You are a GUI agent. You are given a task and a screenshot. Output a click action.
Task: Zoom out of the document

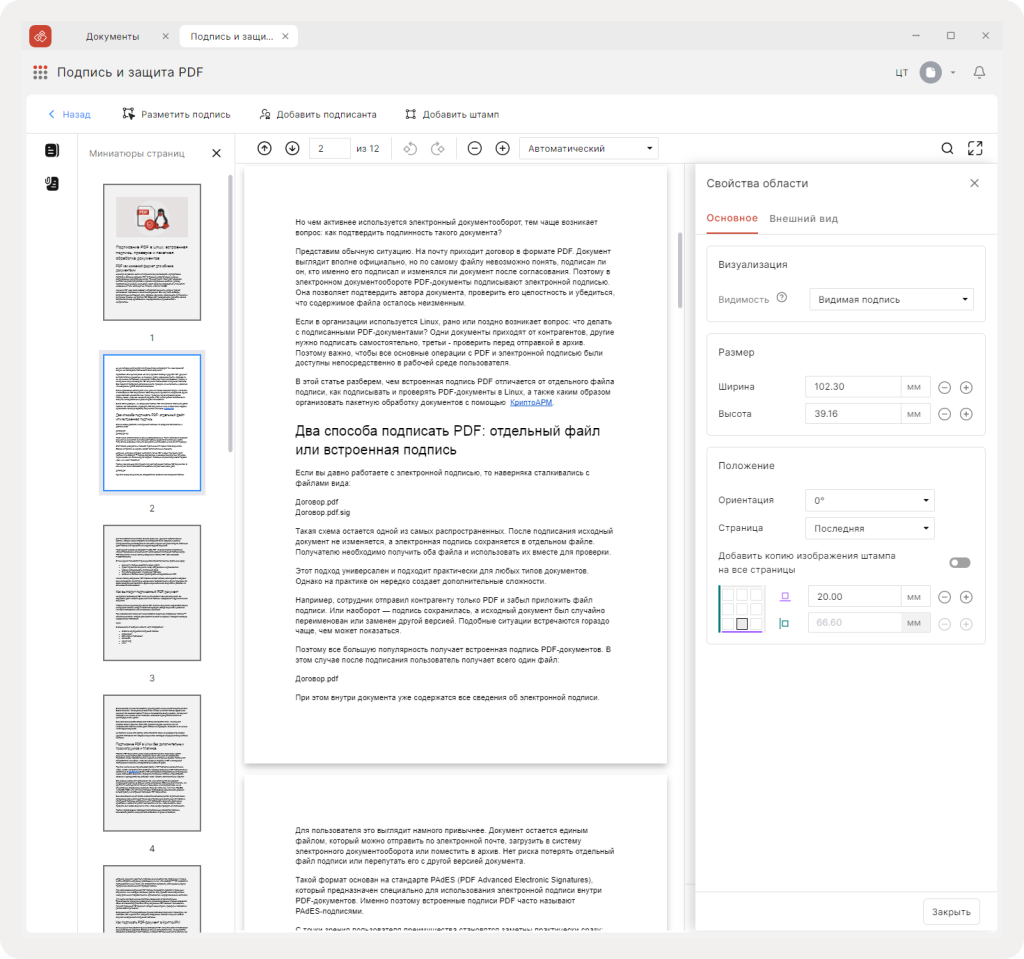click(x=475, y=148)
